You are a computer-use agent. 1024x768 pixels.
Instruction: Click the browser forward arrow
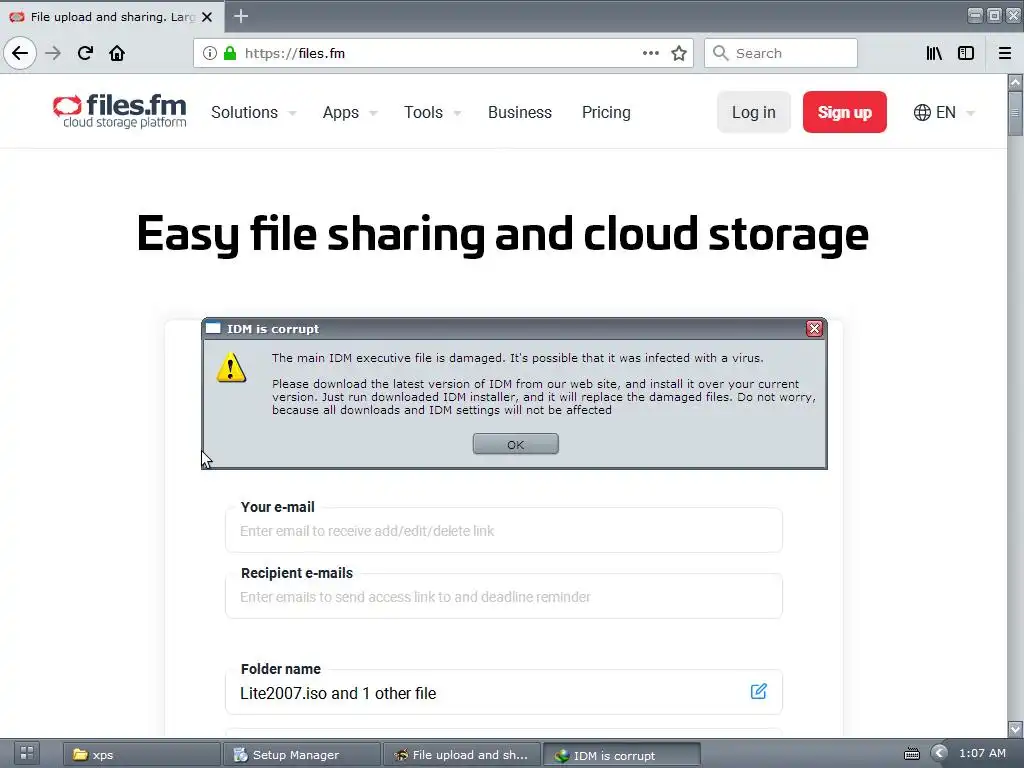pyautogui.click(x=53, y=53)
